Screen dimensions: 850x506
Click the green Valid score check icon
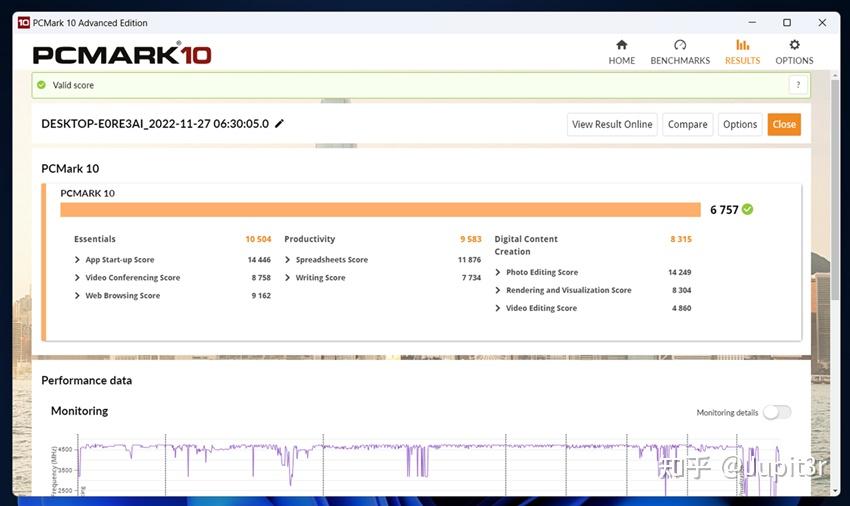(41, 85)
